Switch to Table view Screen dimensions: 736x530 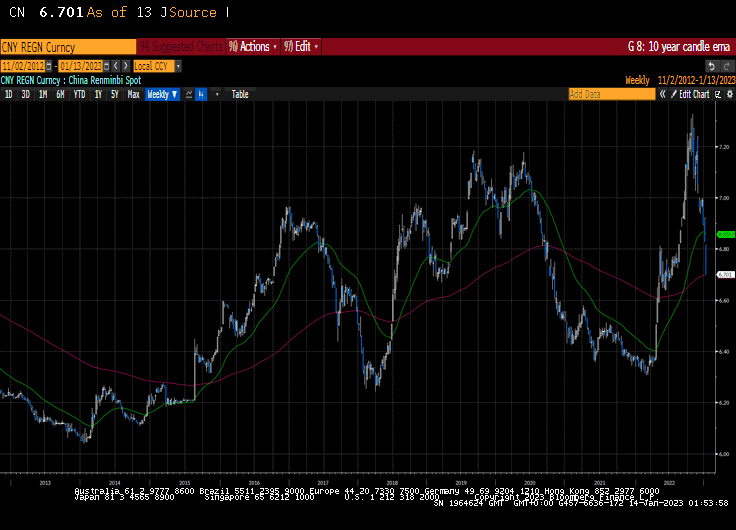point(240,94)
